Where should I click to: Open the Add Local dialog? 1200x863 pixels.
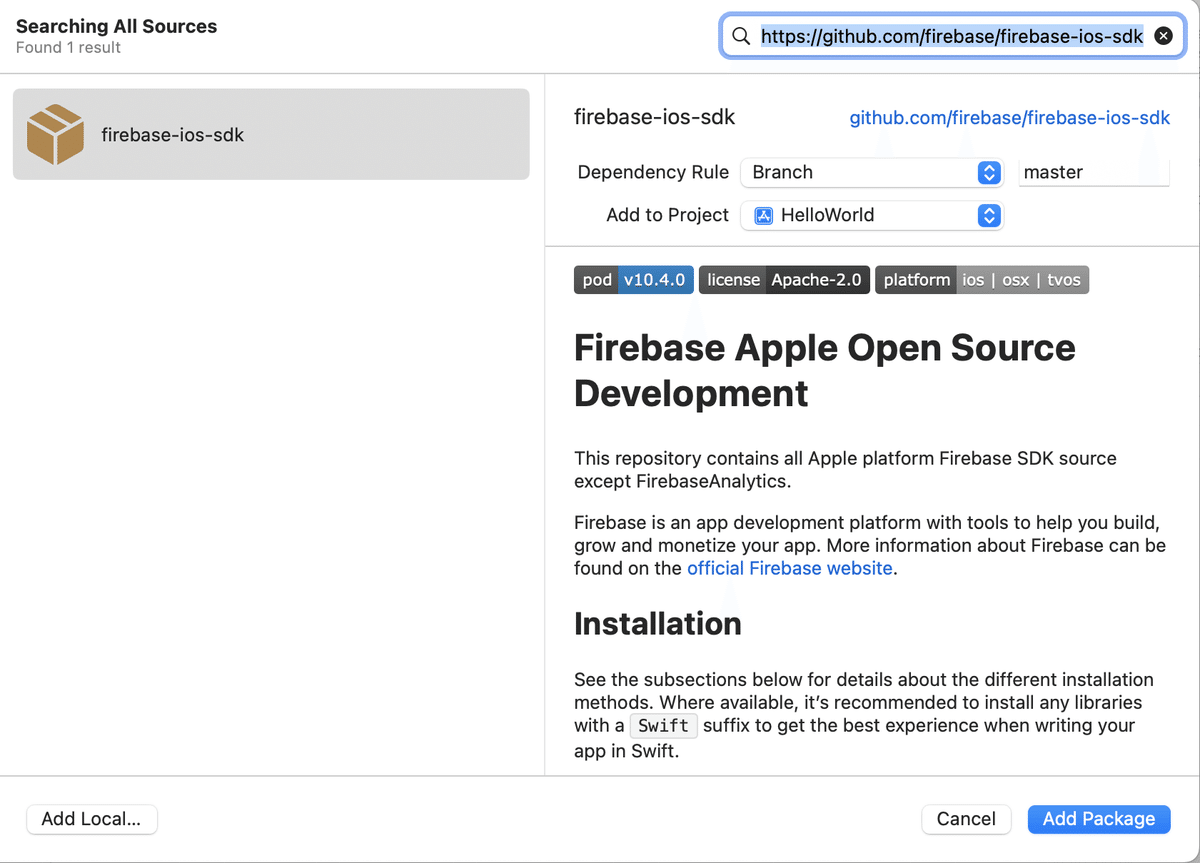click(91, 819)
